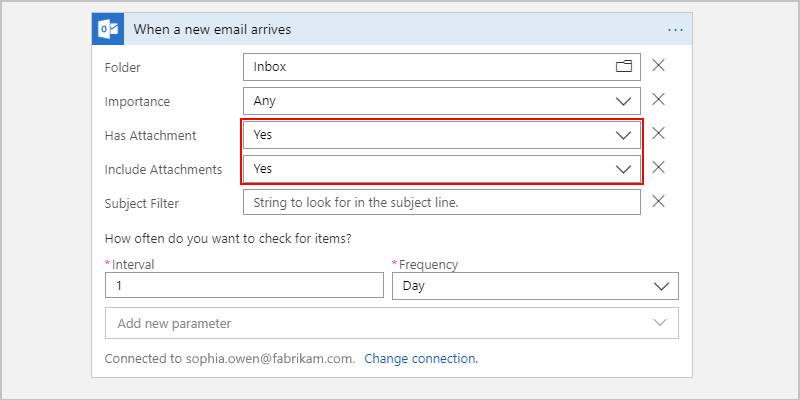
Task: Open the ellipsis menu on trigger card
Action: (x=675, y=30)
